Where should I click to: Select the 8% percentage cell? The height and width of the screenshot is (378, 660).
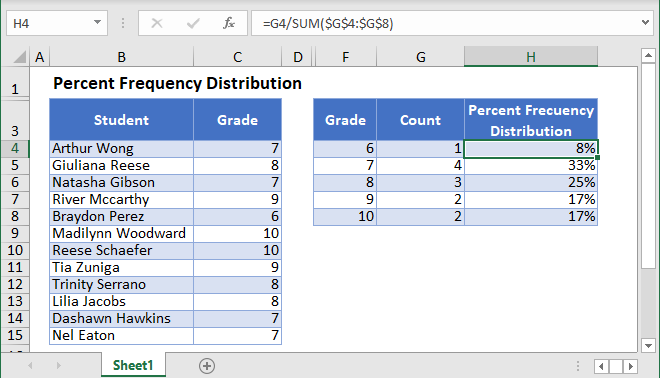[x=531, y=148]
